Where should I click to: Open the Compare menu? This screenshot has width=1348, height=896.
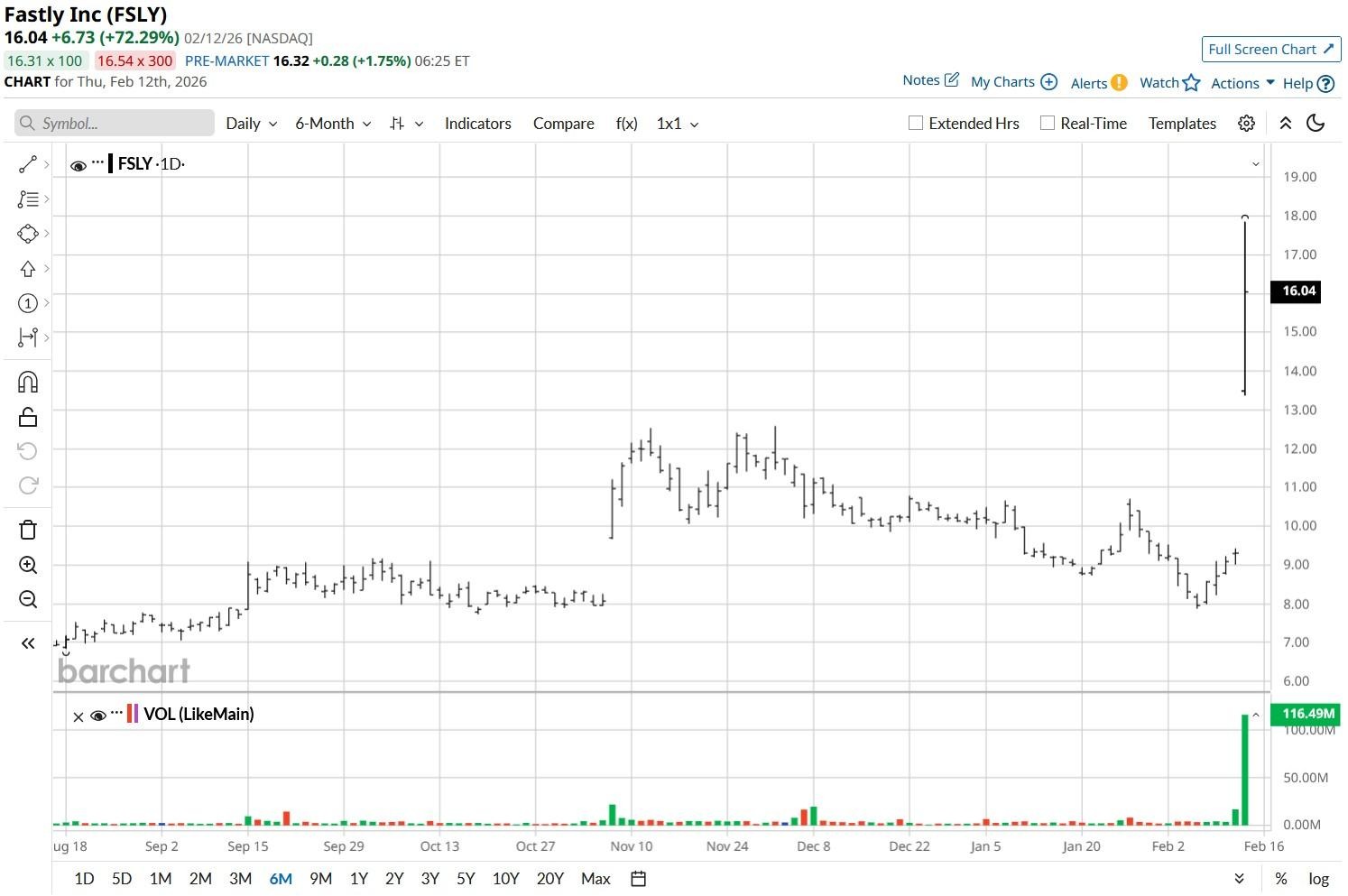point(564,124)
